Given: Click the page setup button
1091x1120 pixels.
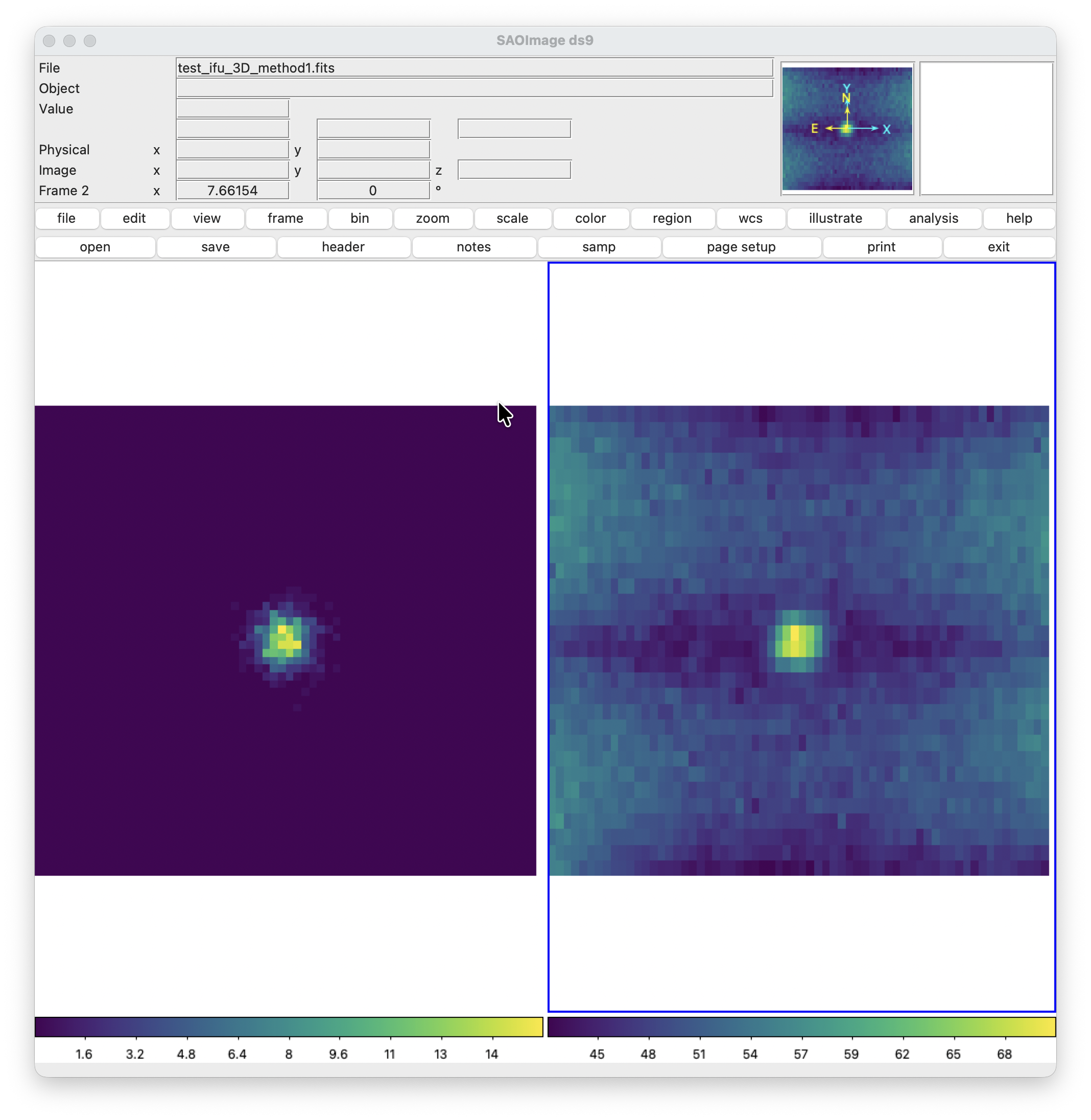Looking at the screenshot, I should click(741, 247).
